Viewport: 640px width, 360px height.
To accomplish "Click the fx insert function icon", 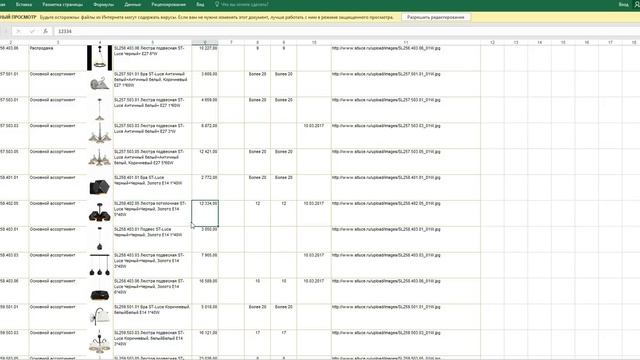I will tap(45, 31).
